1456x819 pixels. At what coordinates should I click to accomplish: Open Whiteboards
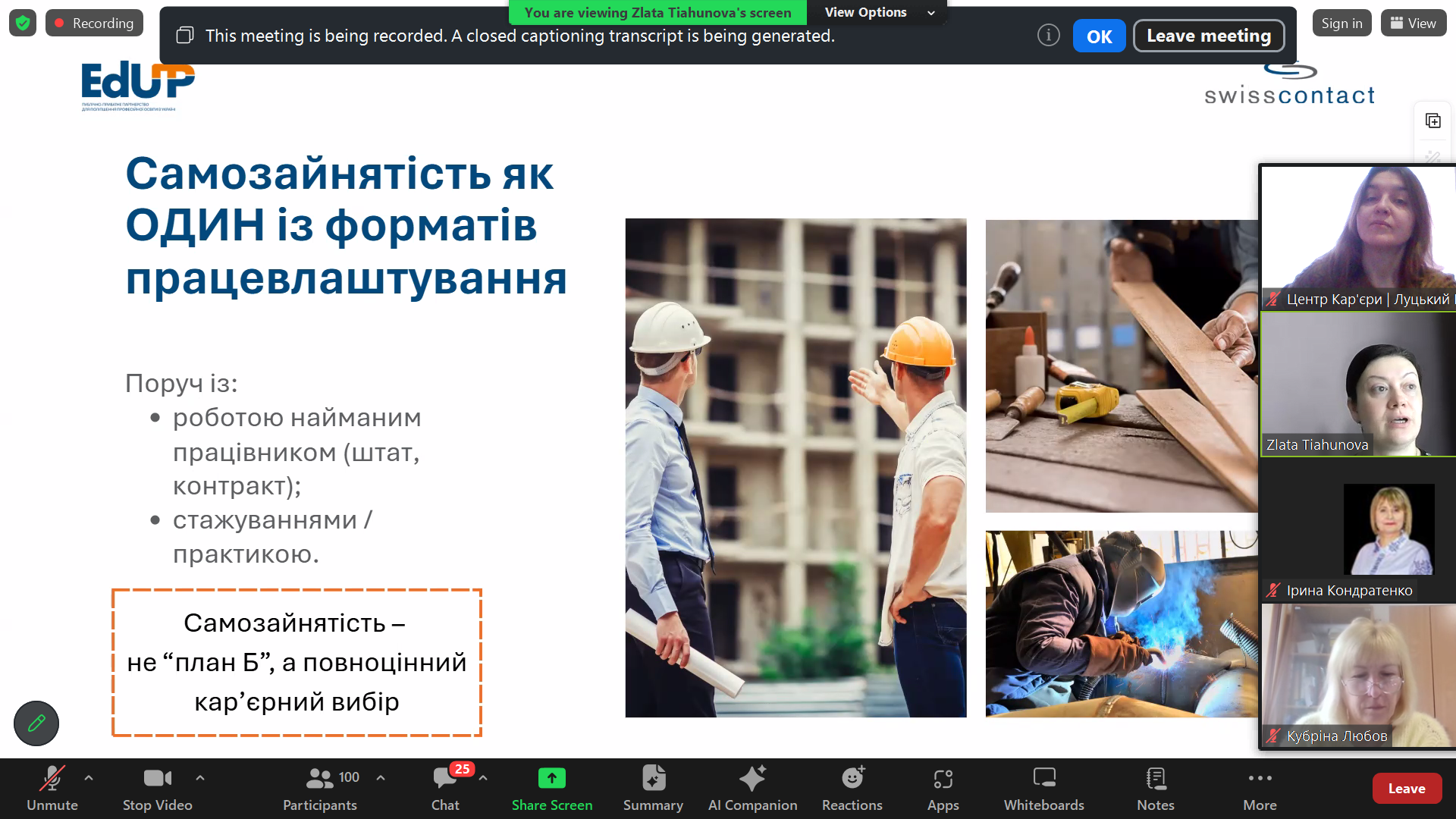point(1043,788)
